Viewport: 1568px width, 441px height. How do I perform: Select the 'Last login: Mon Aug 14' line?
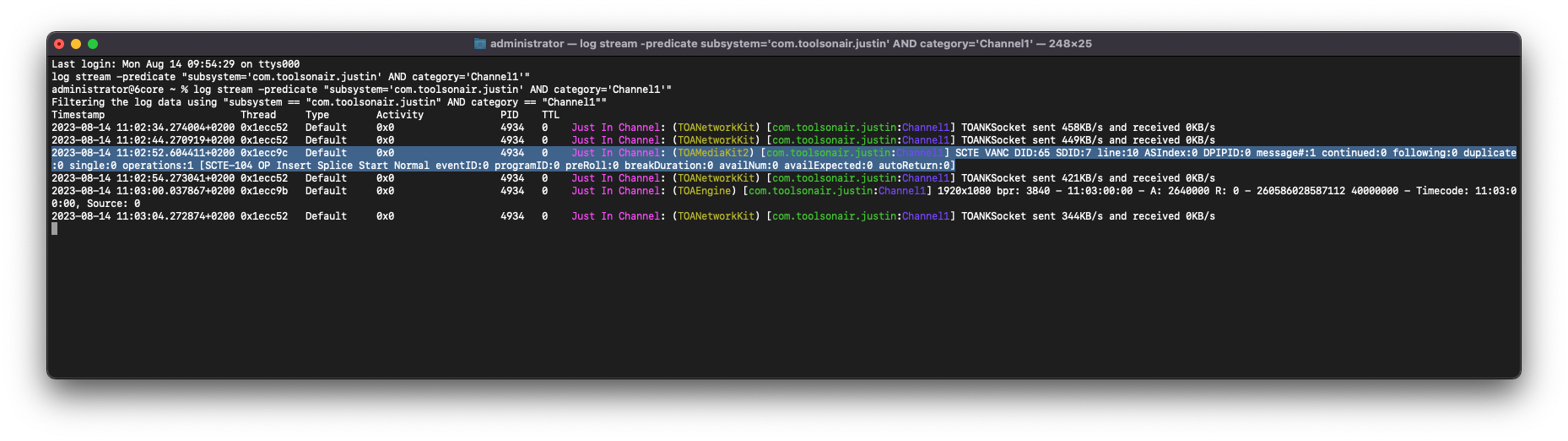tap(176, 64)
